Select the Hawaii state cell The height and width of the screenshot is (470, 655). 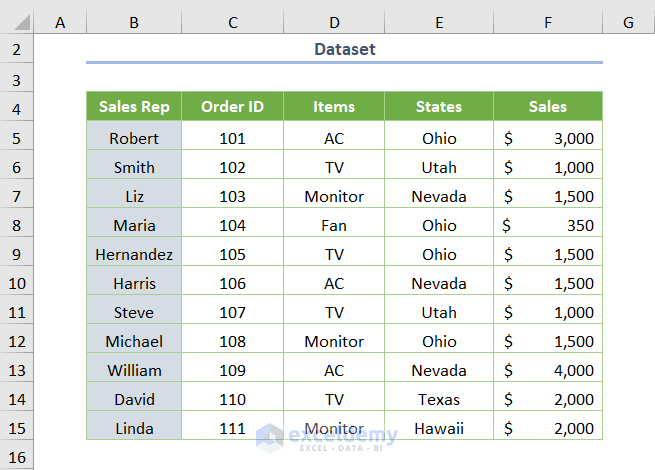click(x=439, y=429)
